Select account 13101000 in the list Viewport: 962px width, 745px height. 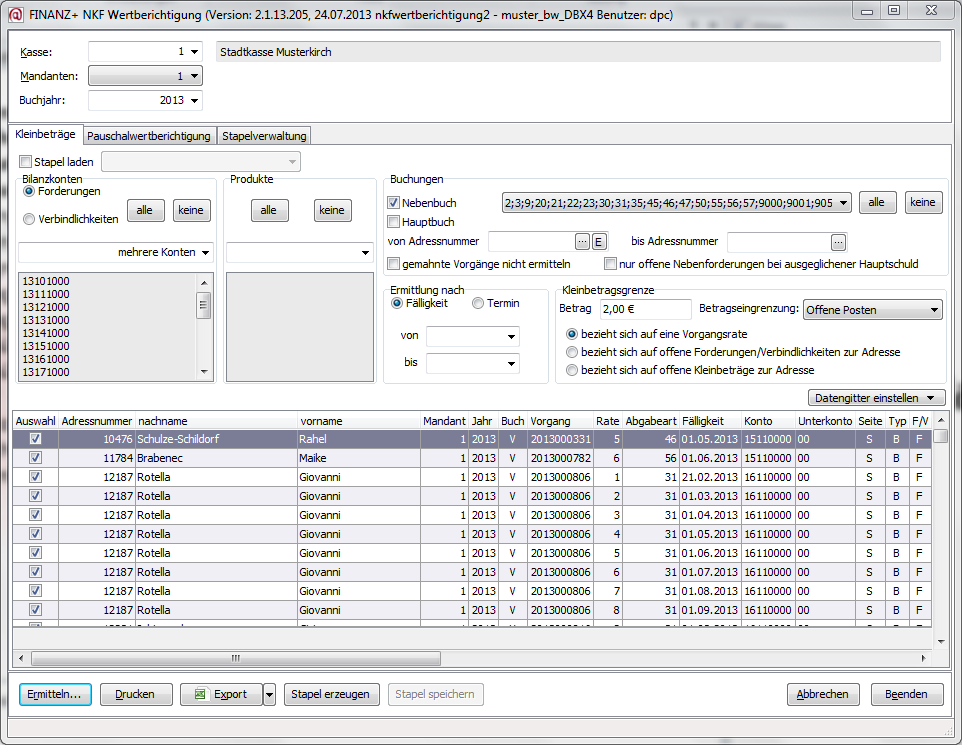46,281
